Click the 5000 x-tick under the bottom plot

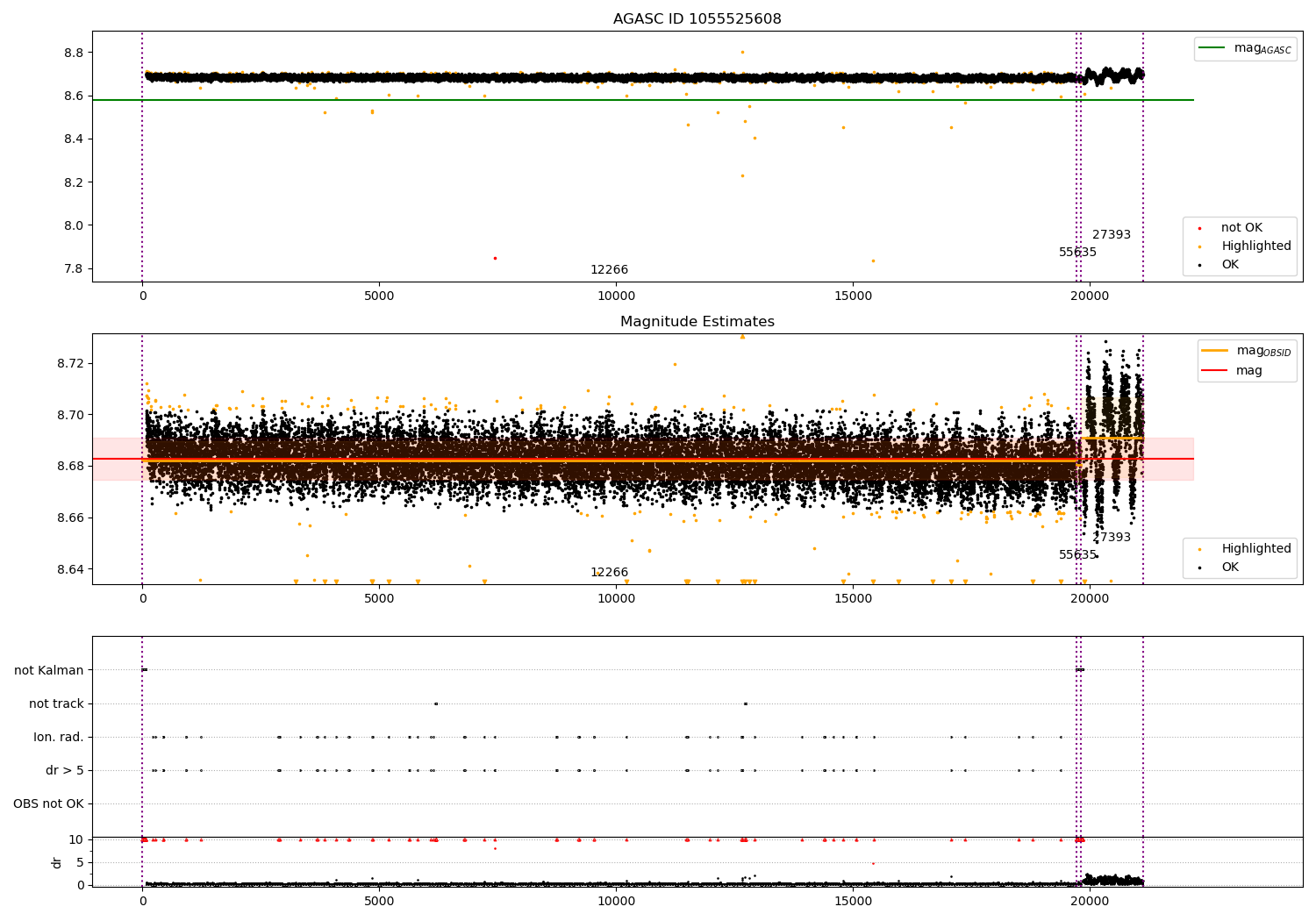(x=379, y=902)
